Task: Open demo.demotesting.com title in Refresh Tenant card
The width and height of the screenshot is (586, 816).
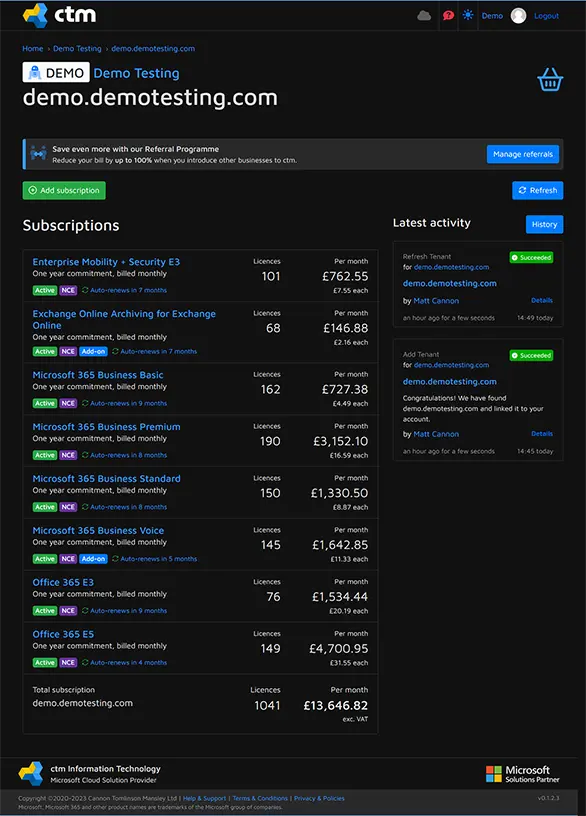Action: 450,284
